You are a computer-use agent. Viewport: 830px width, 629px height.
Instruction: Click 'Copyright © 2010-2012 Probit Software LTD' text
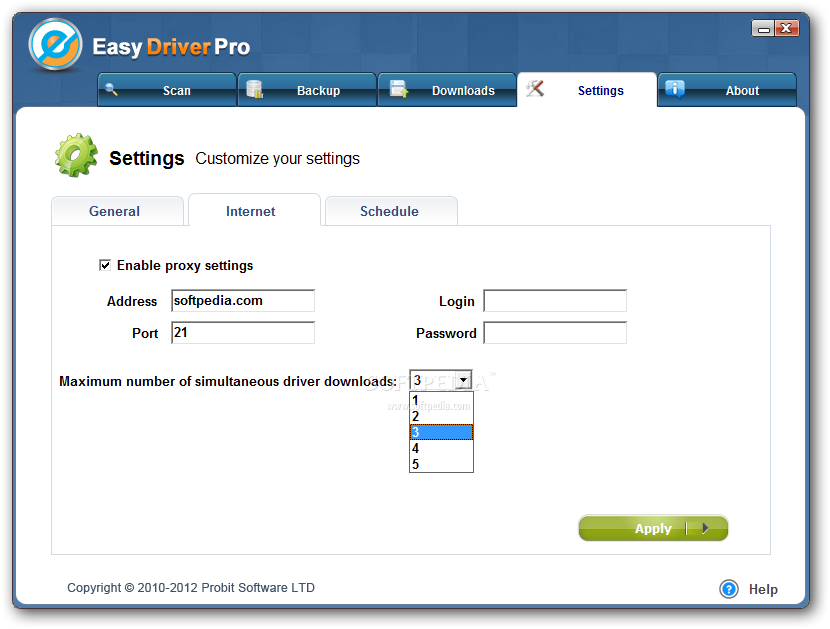click(x=191, y=588)
